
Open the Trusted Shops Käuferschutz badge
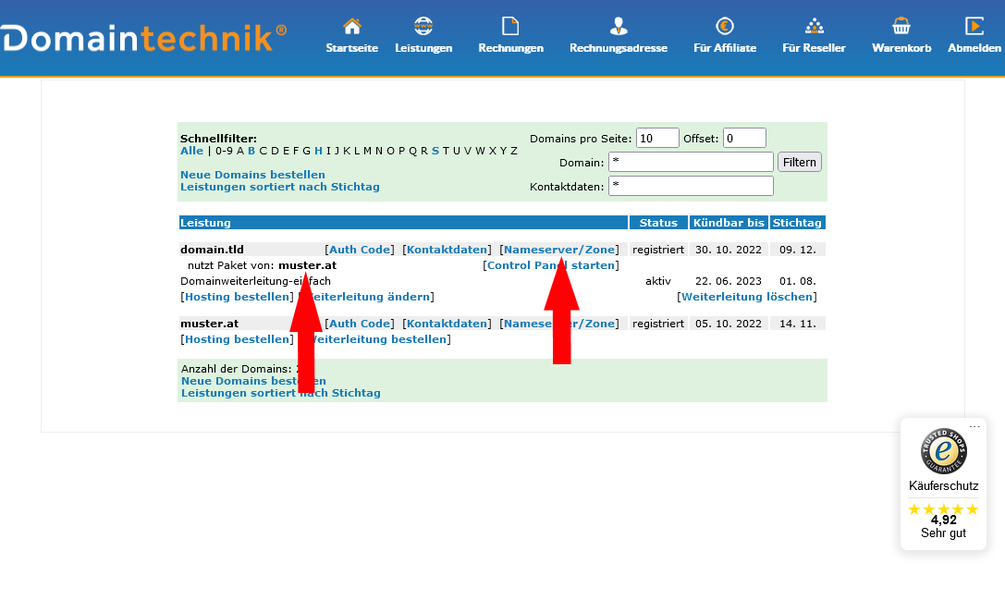[x=943, y=484]
